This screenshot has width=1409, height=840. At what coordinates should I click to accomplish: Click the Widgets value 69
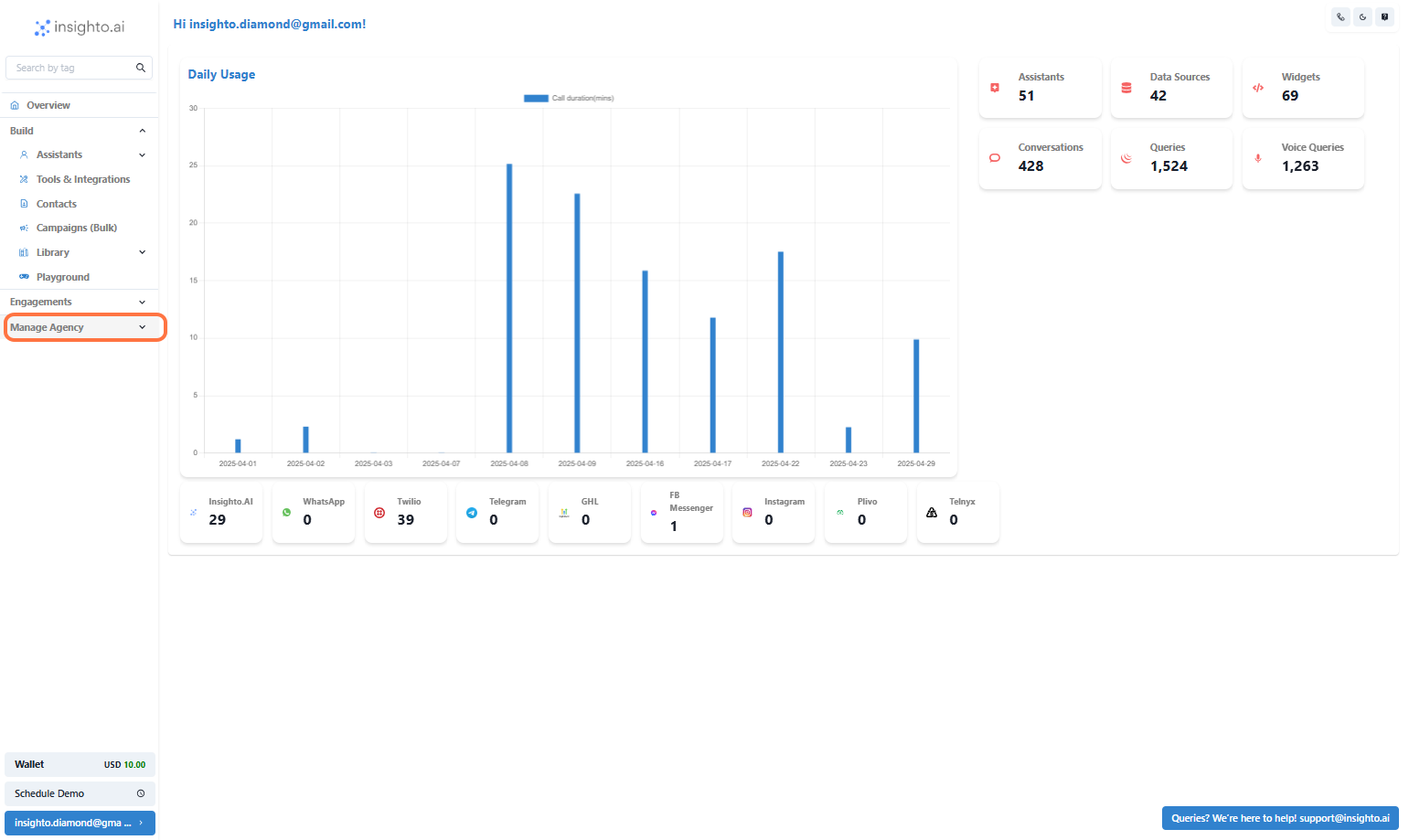coord(1290,96)
